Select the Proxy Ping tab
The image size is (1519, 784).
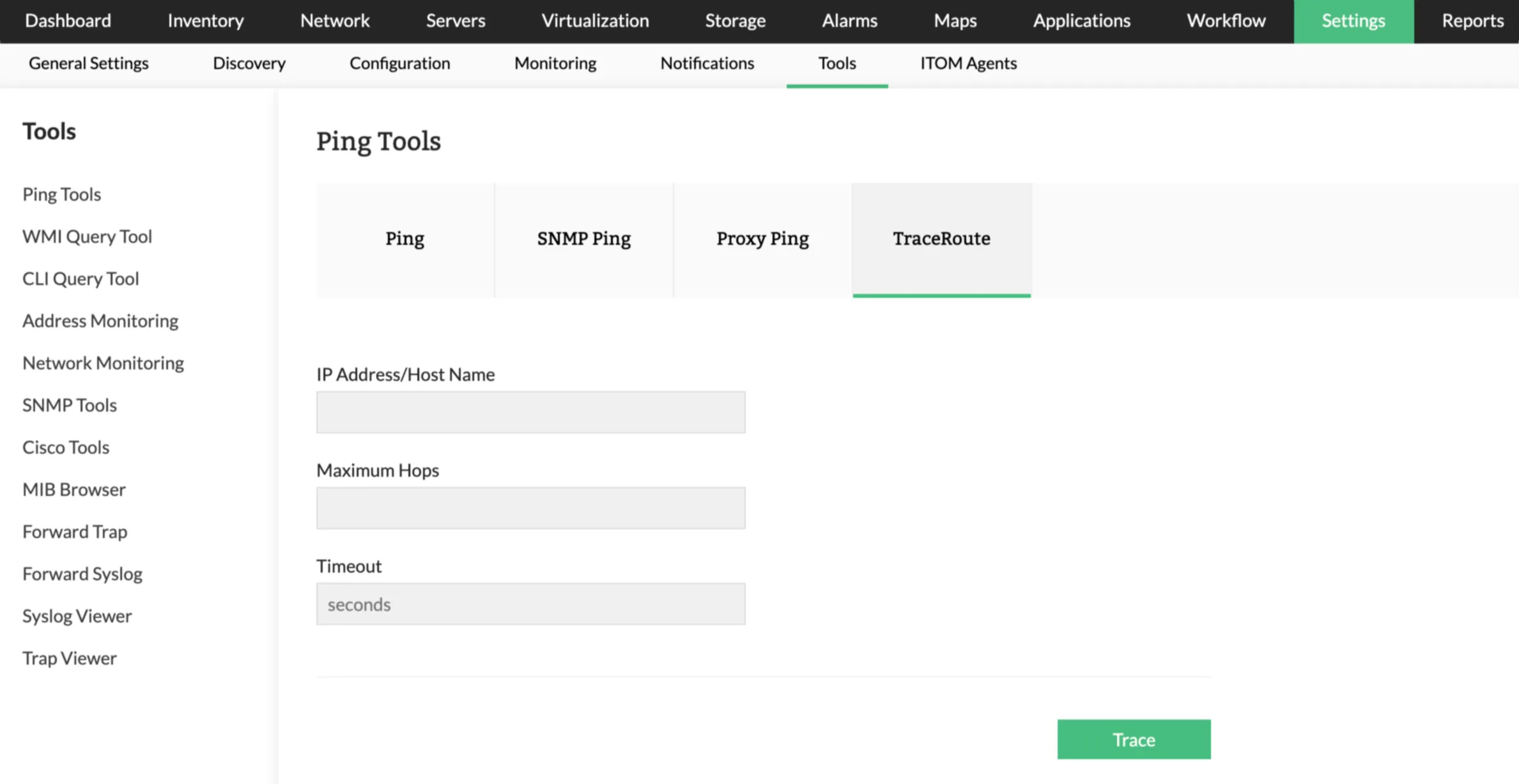[762, 239]
